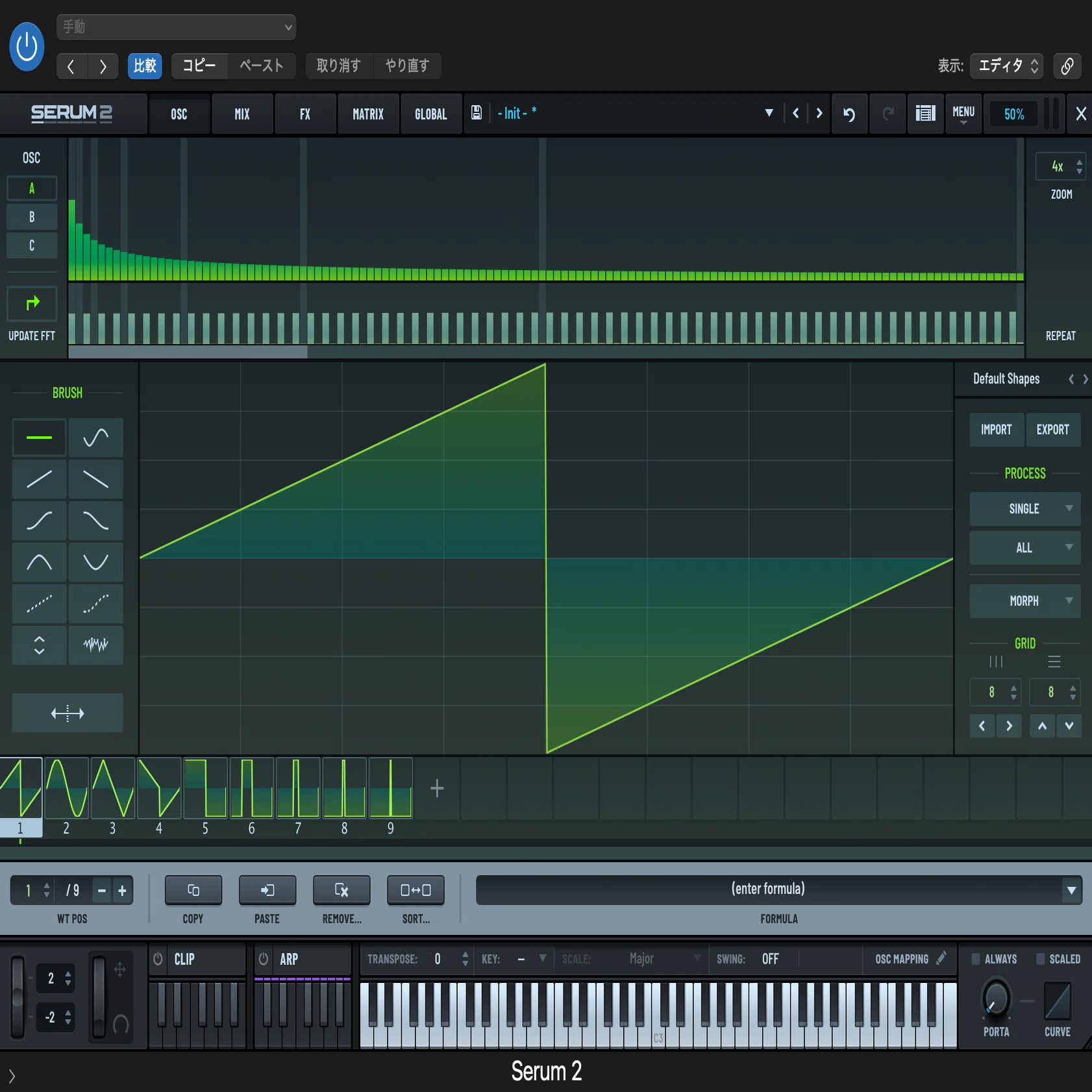Click the コピー button
This screenshot has height=1092, width=1092.
click(199, 66)
